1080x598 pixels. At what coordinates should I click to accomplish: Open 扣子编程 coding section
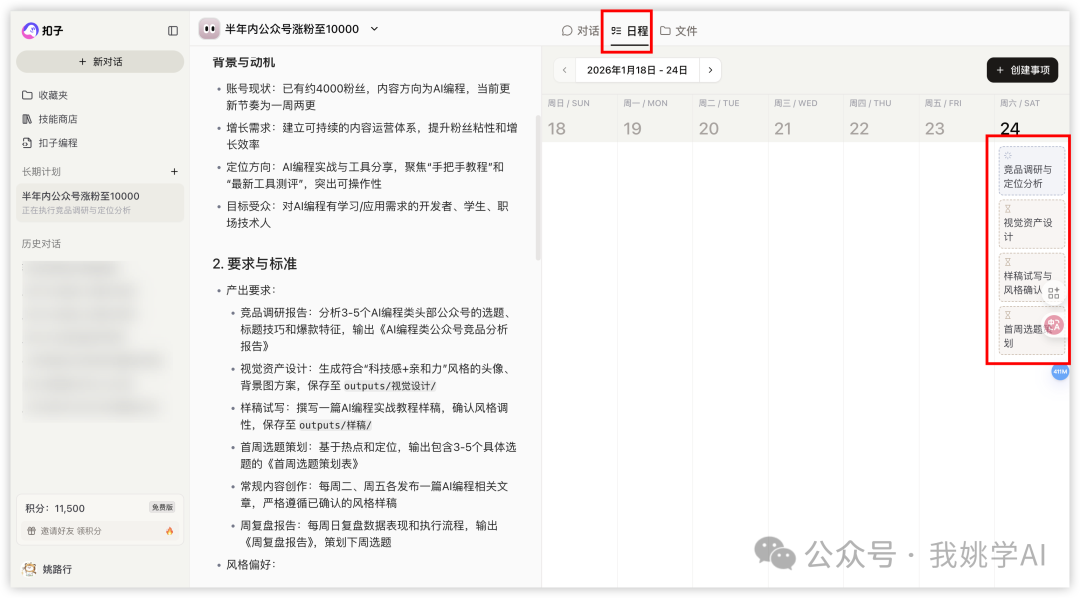click(x=57, y=143)
